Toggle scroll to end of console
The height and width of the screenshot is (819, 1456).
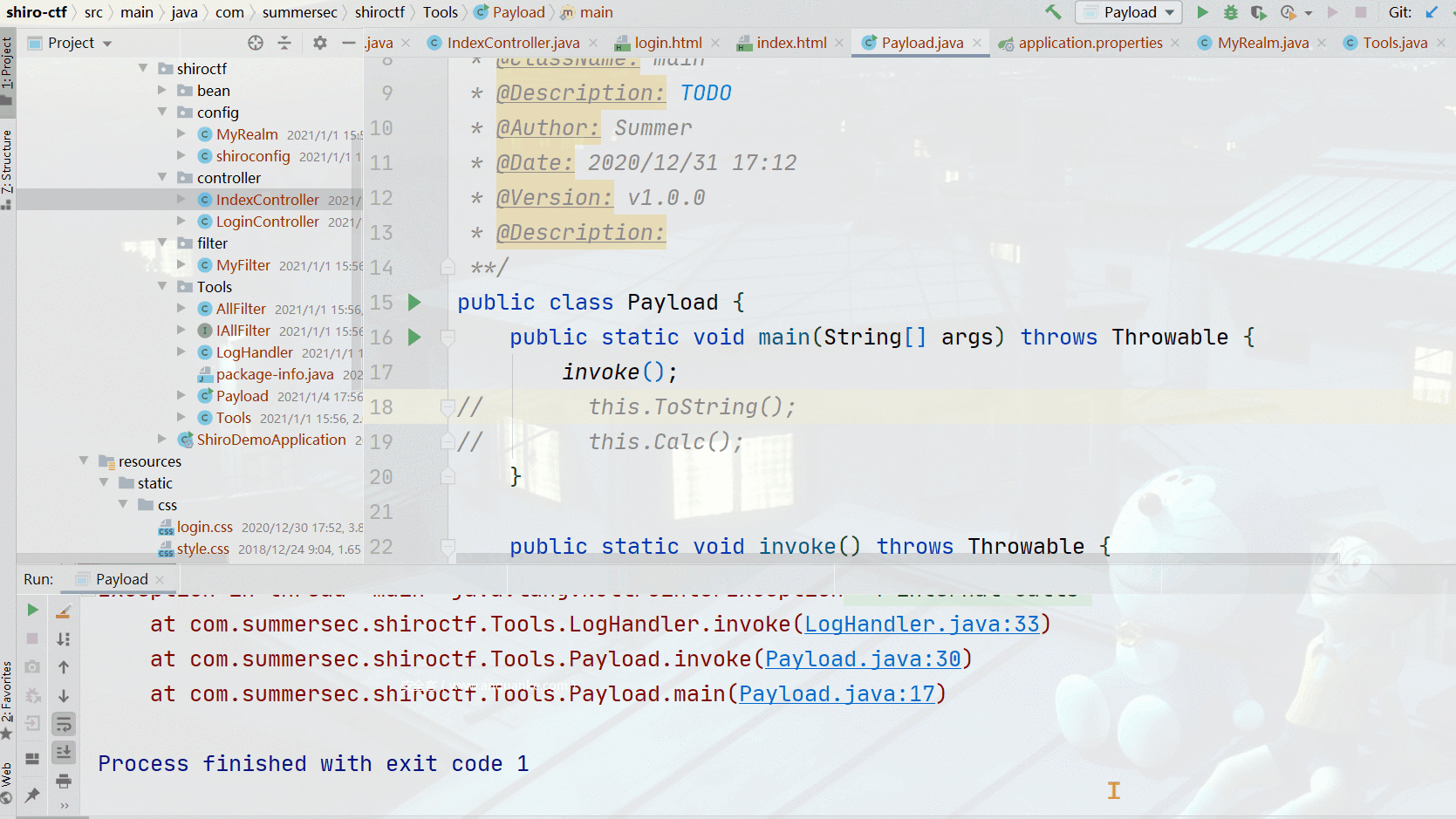(64, 752)
